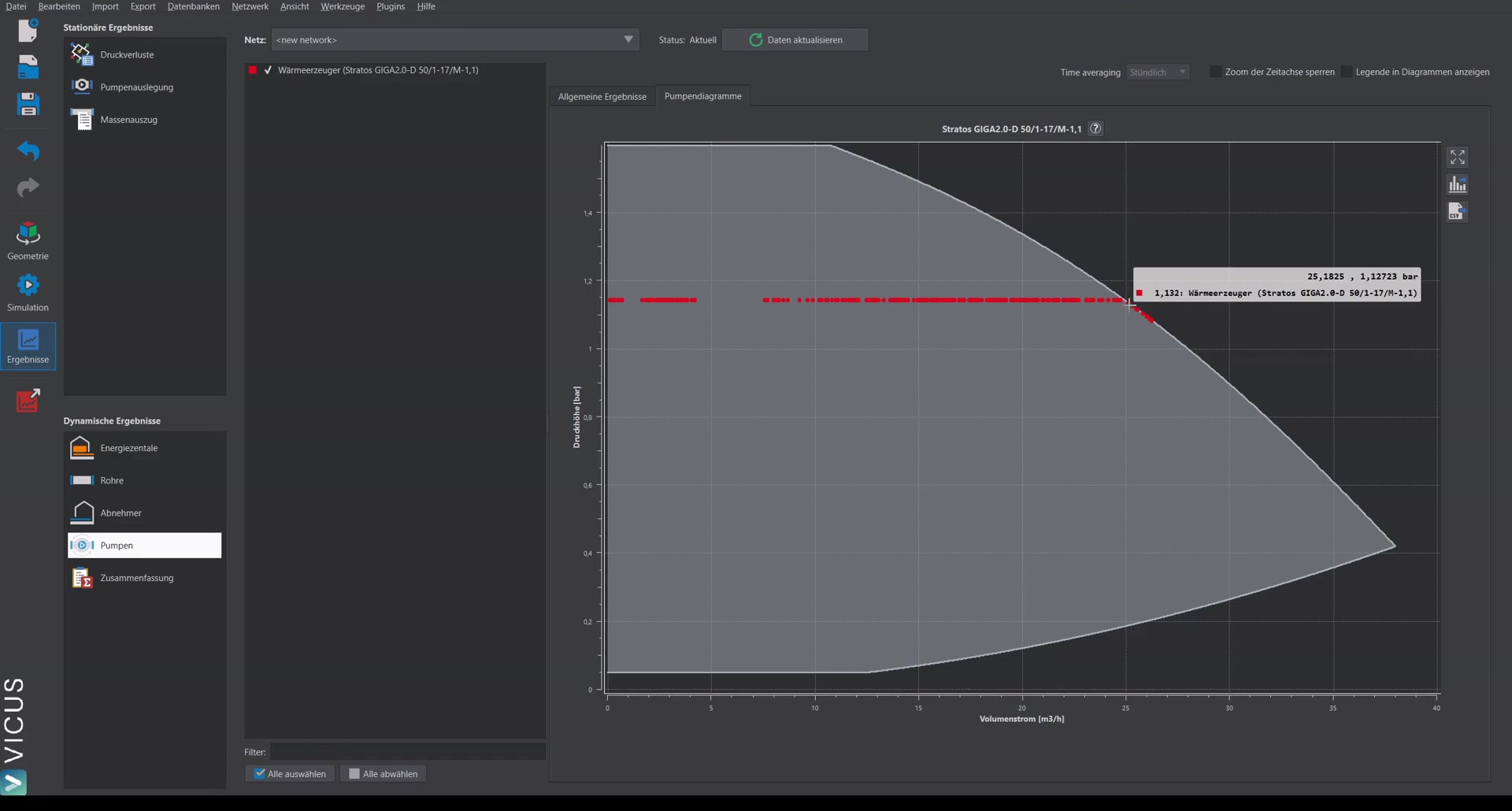
Task: Maximize chart with fullscreen icon
Action: [1457, 157]
